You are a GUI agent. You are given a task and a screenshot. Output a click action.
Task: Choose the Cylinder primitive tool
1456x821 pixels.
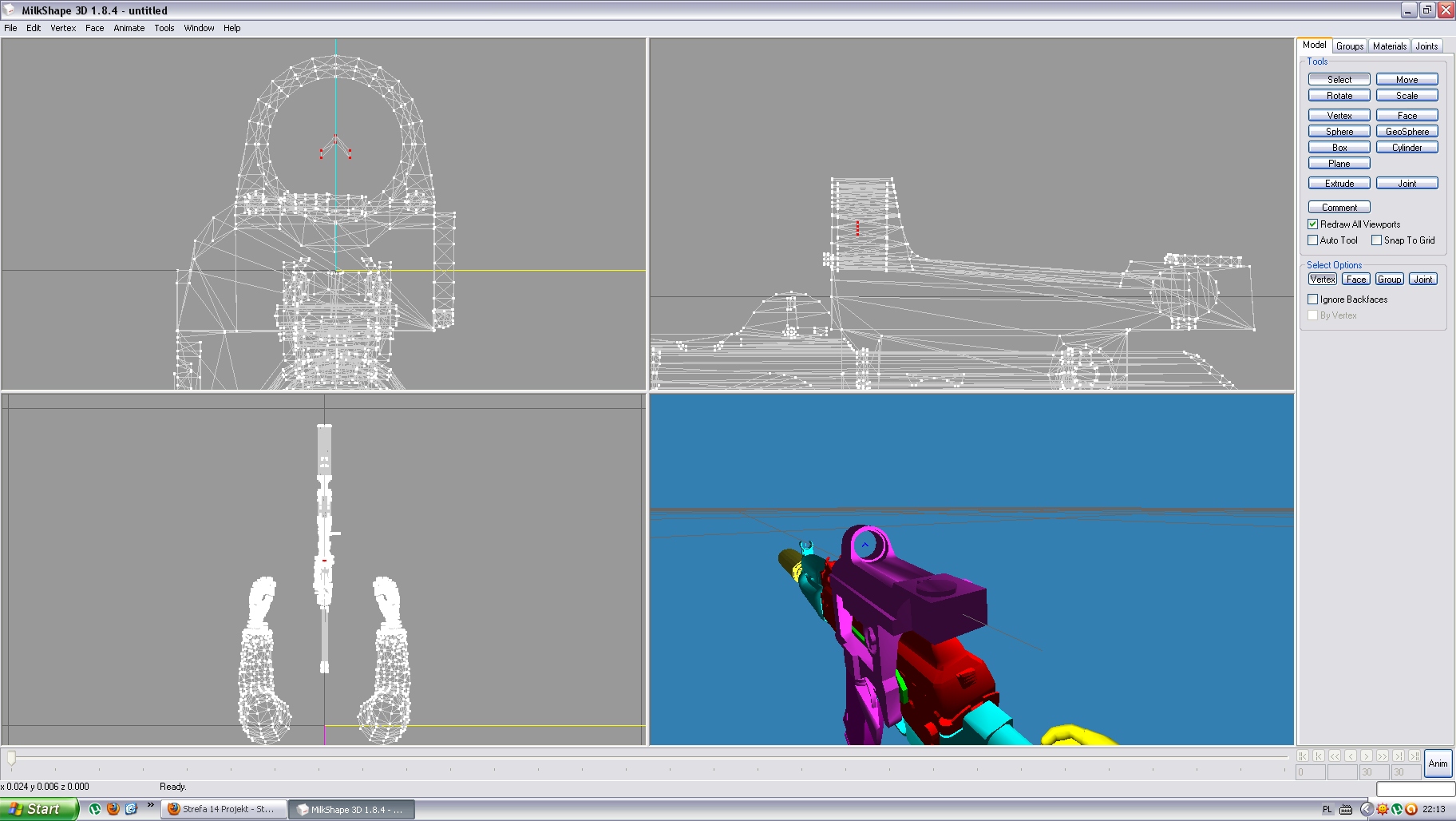click(1407, 148)
